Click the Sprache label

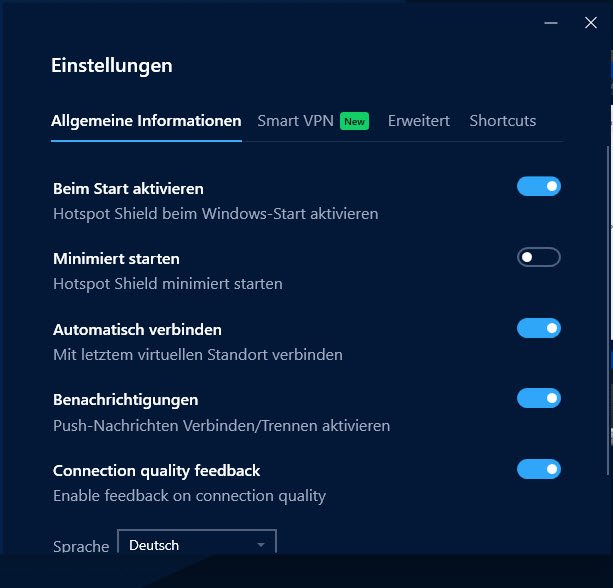click(x=81, y=546)
